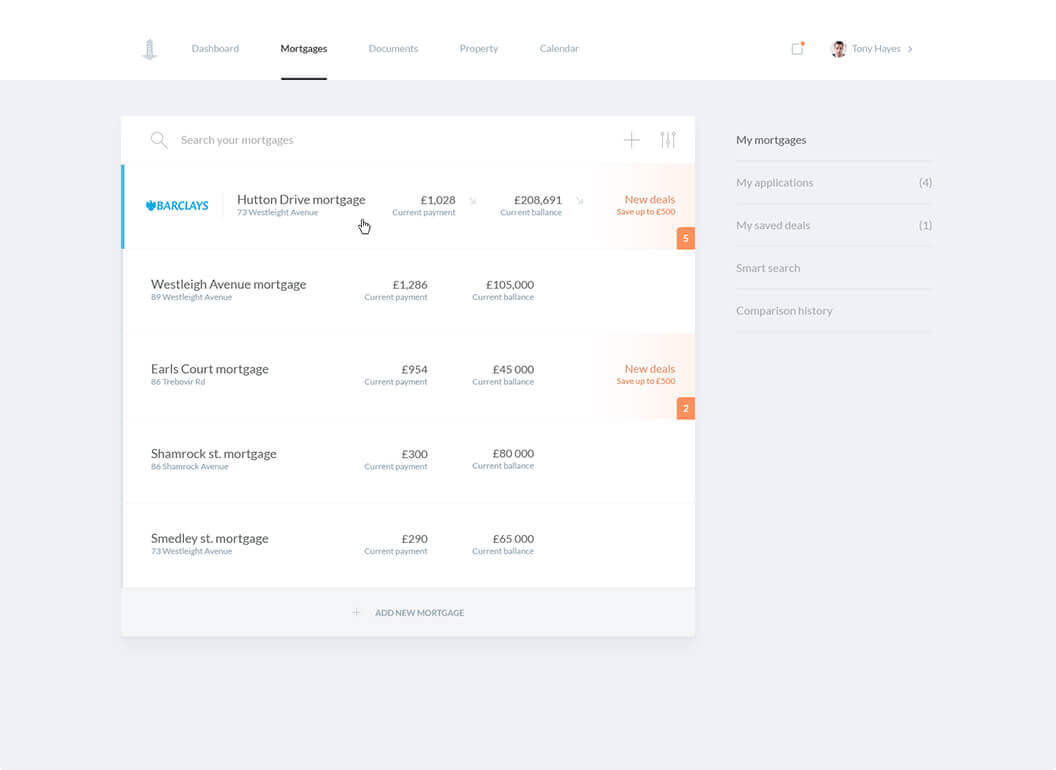Image resolution: width=1056 pixels, height=770 pixels.
Task: Go to the Property tab
Action: pyautogui.click(x=478, y=48)
